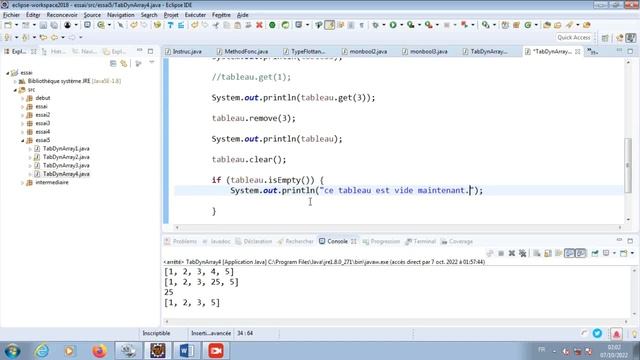Click the Debug bug icon in toolbar
640x360 pixels.
[376, 25]
